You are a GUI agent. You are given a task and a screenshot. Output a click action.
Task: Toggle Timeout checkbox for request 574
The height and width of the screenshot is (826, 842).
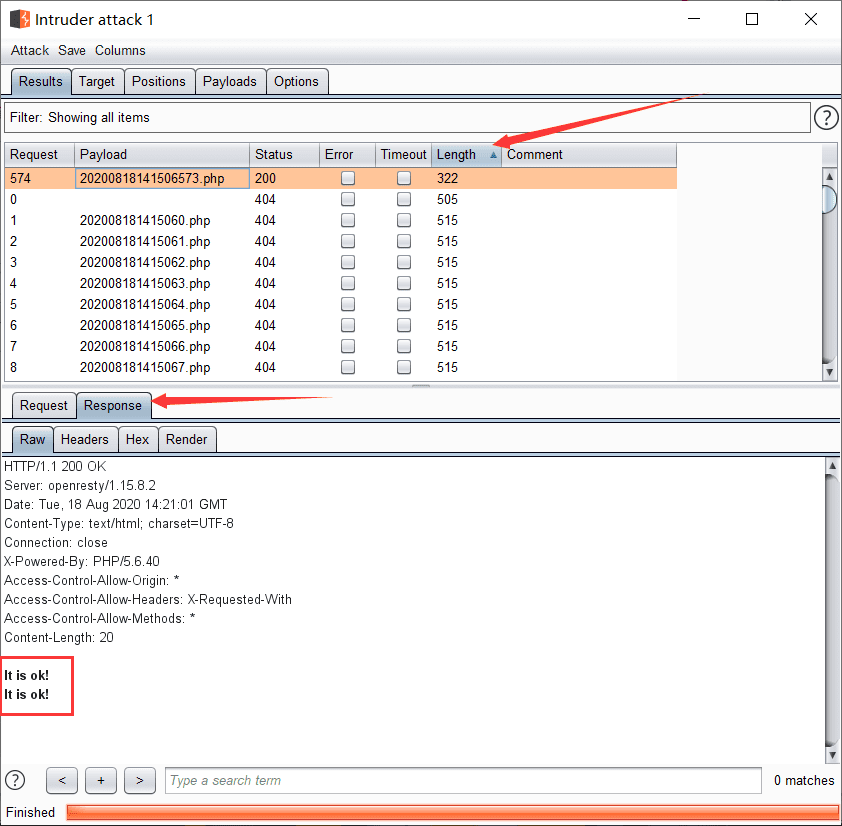[x=404, y=178]
